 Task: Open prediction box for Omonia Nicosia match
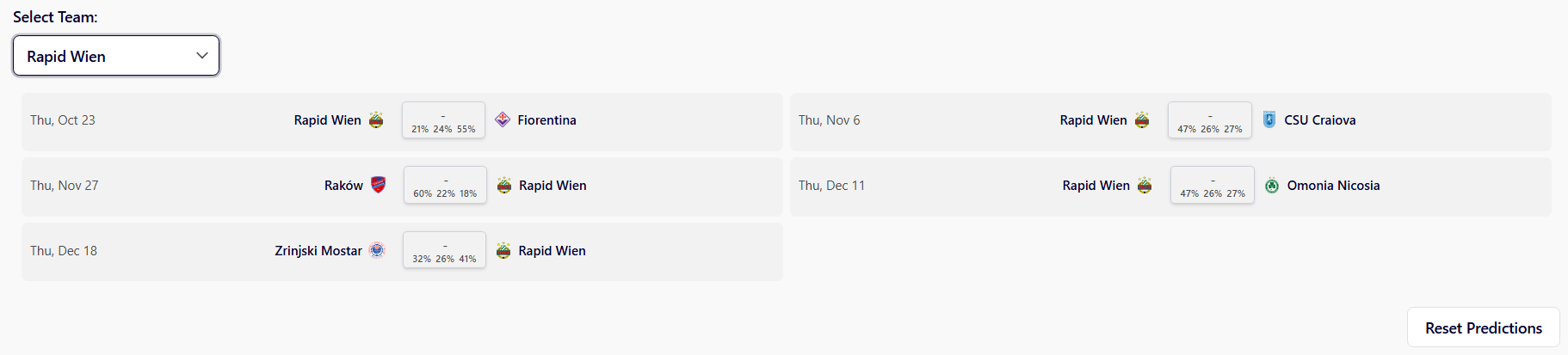pos(1213,186)
